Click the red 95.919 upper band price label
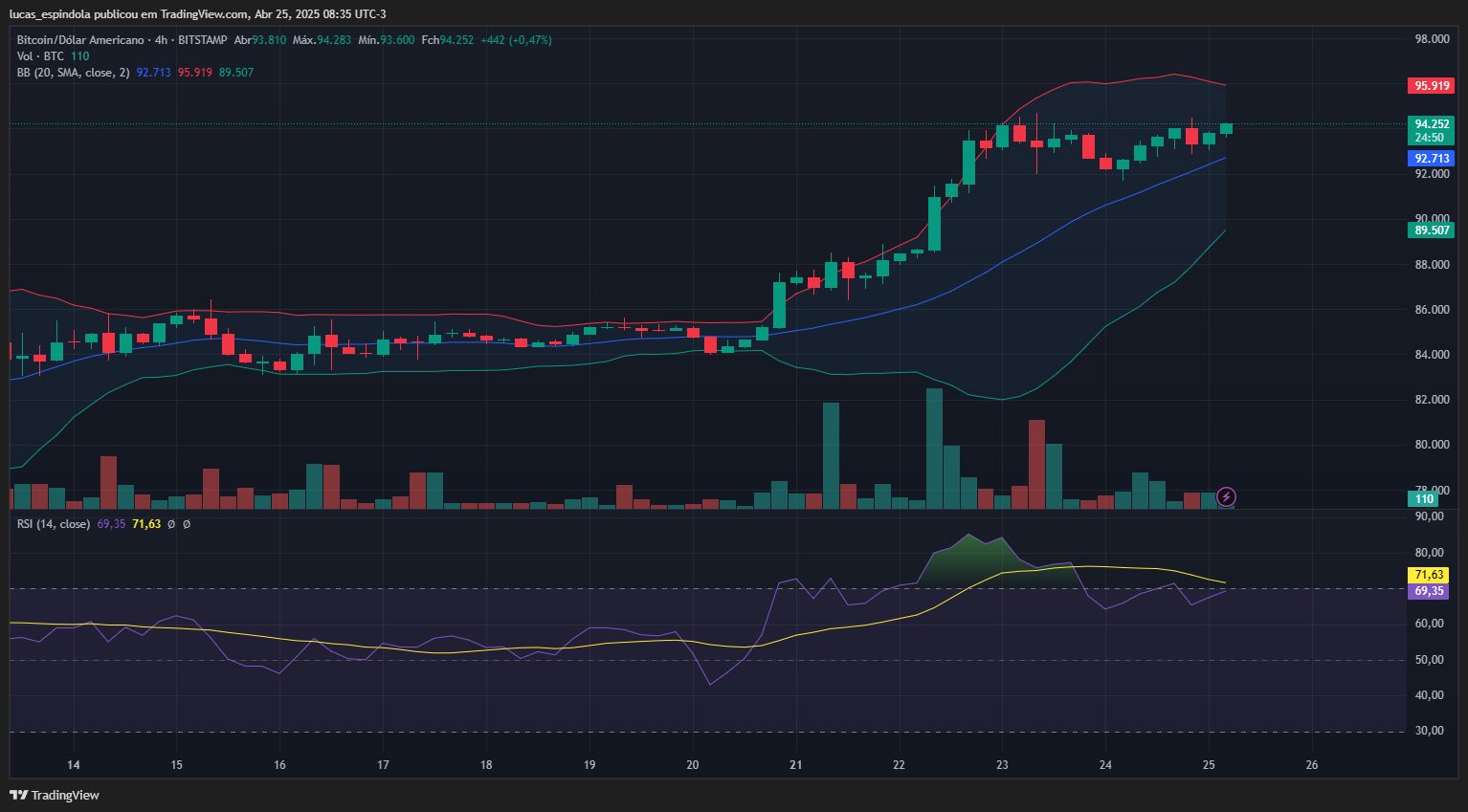The image size is (1468, 812). (1431, 86)
